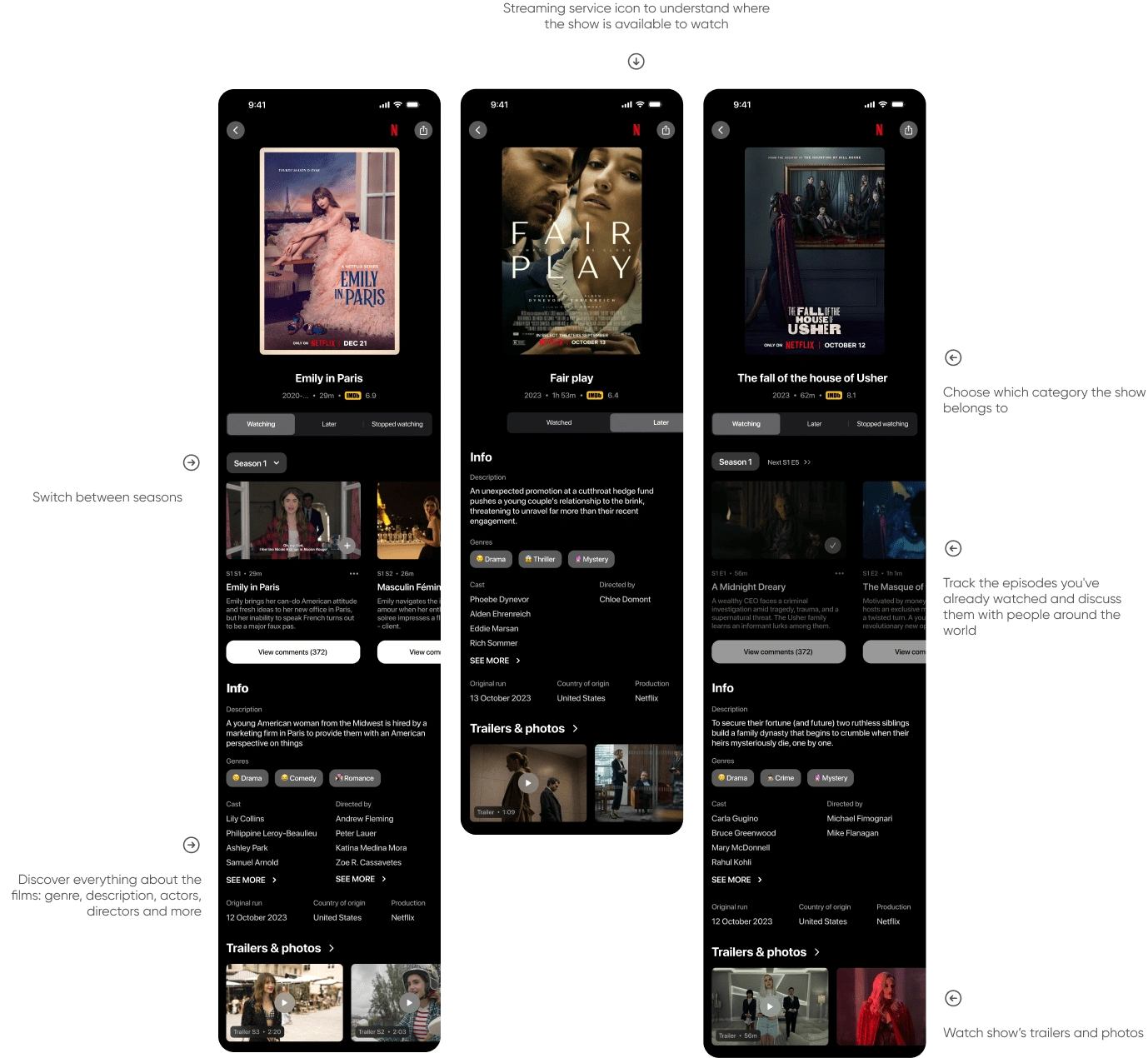Open Trailers & photos on Fair play

[524, 728]
